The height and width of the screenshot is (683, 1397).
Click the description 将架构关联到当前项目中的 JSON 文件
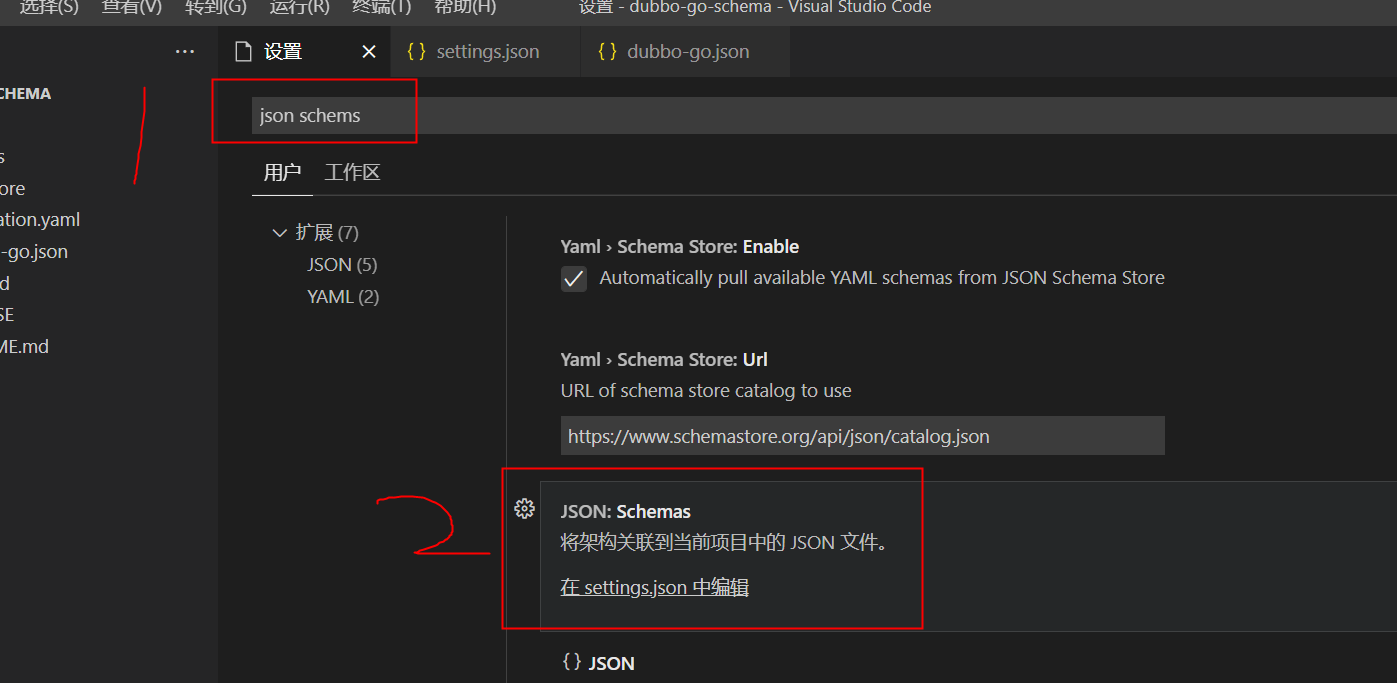(x=724, y=543)
